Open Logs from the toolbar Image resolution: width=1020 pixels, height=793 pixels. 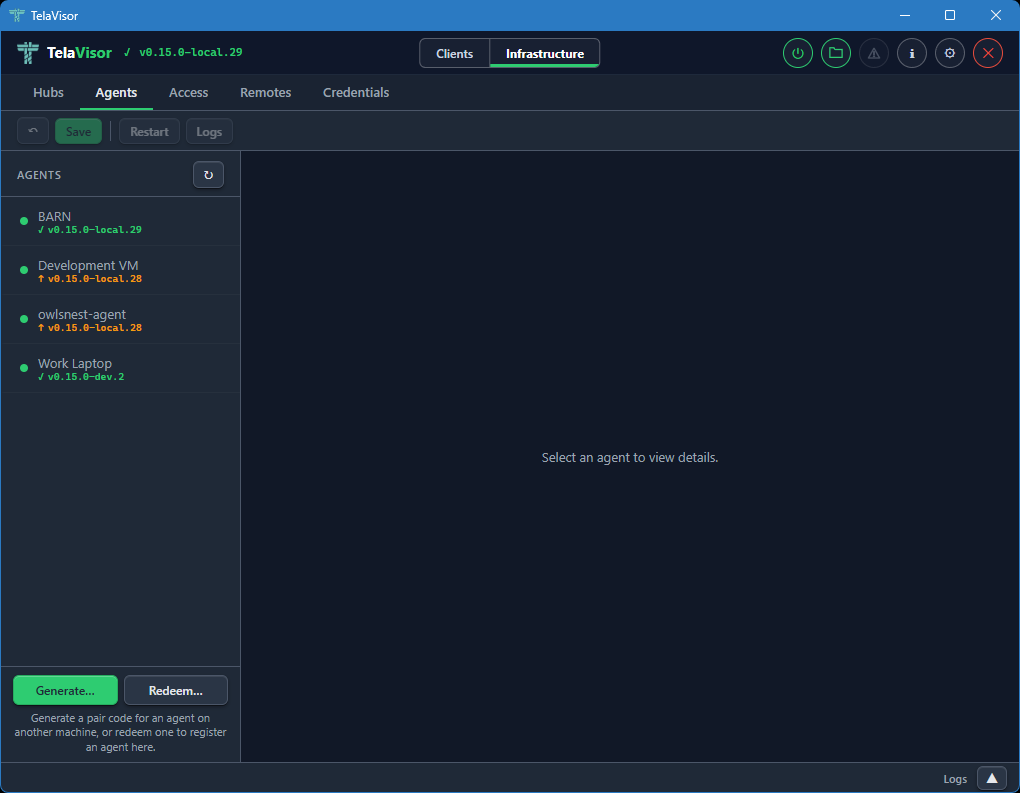[x=209, y=131]
